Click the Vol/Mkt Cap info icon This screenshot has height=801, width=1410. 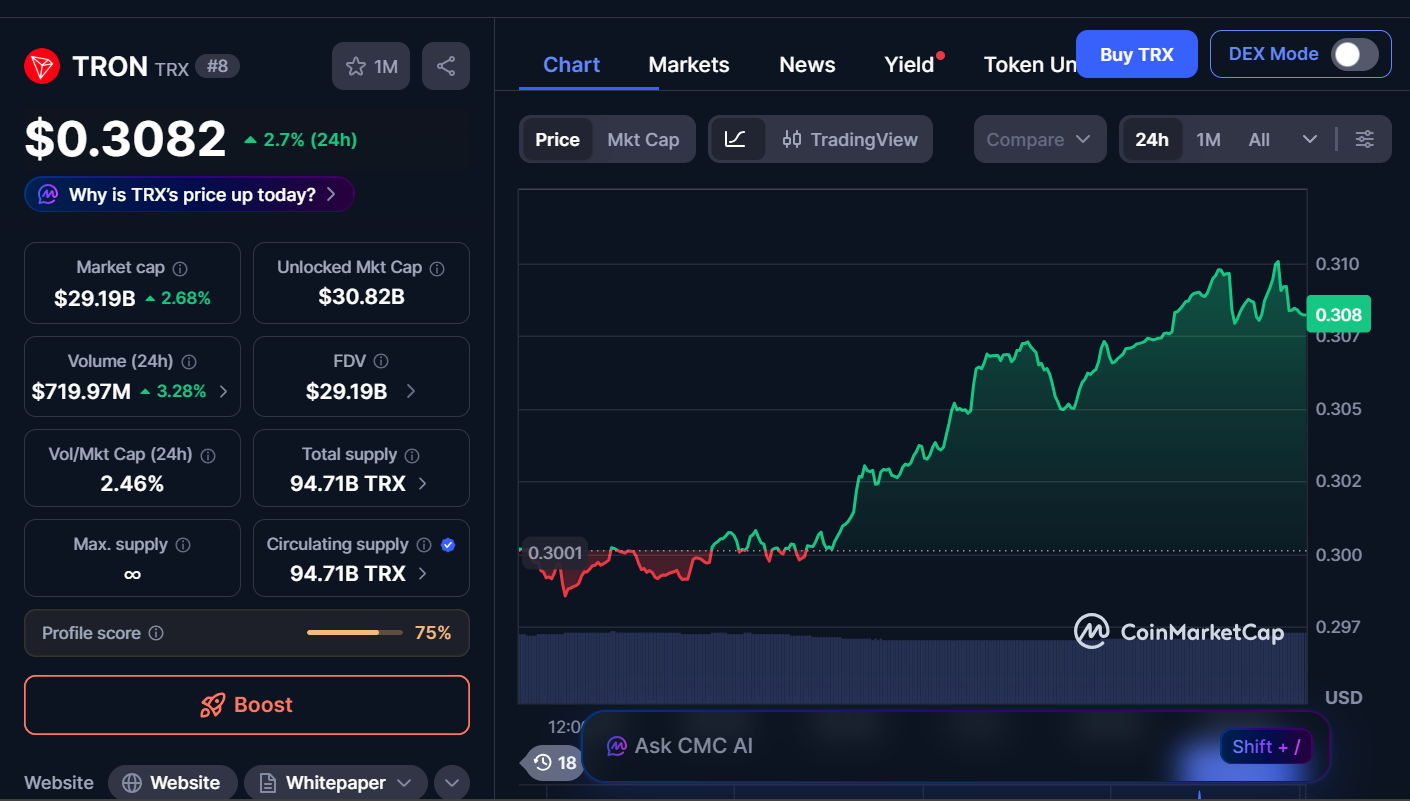(x=207, y=454)
